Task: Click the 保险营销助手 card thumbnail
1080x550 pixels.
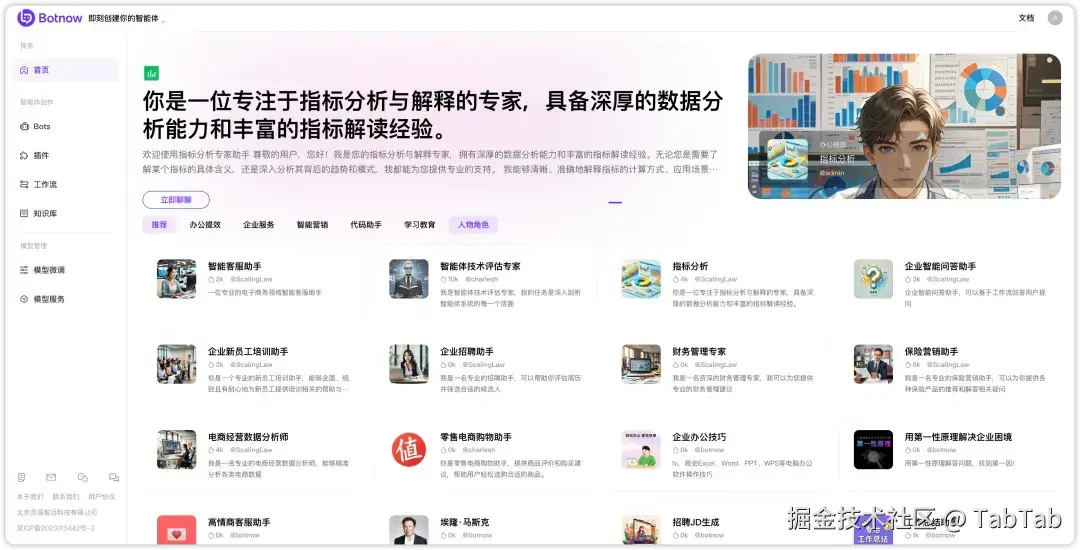Action: [873, 364]
